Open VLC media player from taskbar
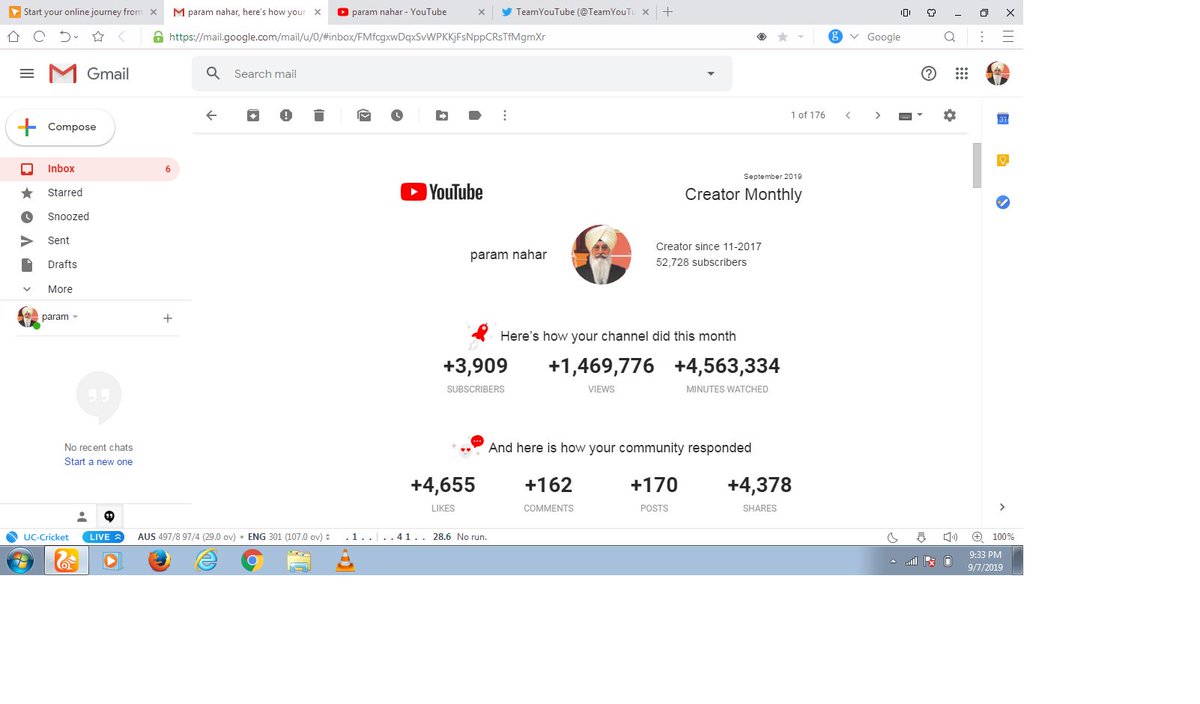The width and height of the screenshot is (1200, 704). (x=345, y=561)
